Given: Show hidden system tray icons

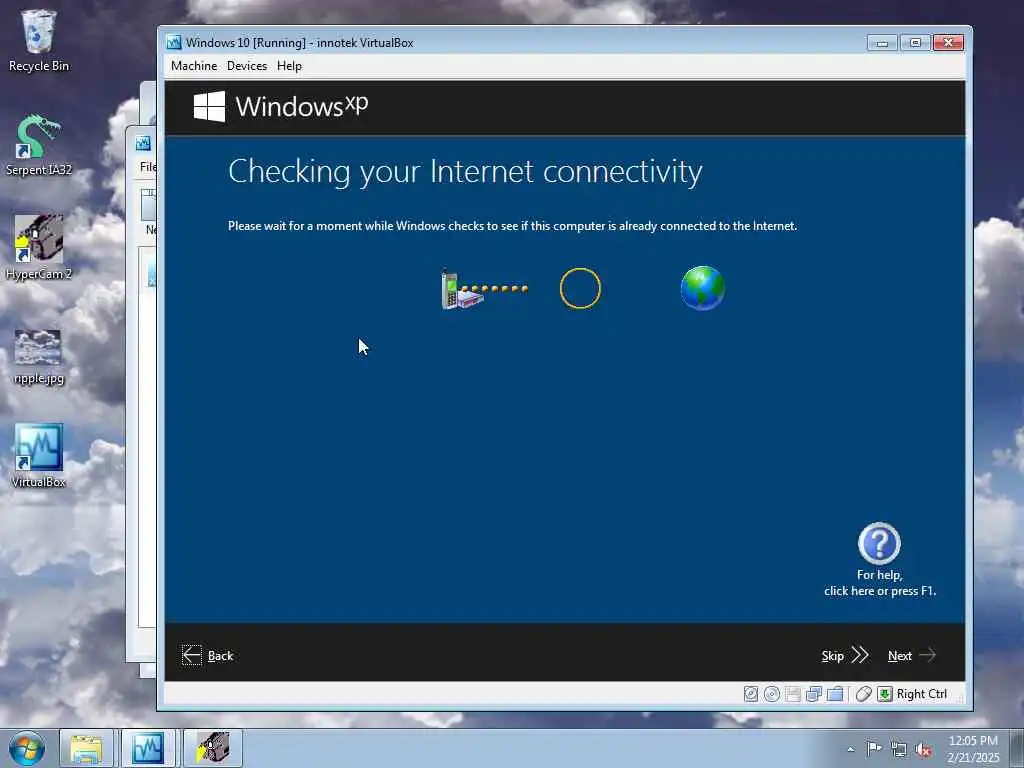Looking at the screenshot, I should (x=850, y=749).
